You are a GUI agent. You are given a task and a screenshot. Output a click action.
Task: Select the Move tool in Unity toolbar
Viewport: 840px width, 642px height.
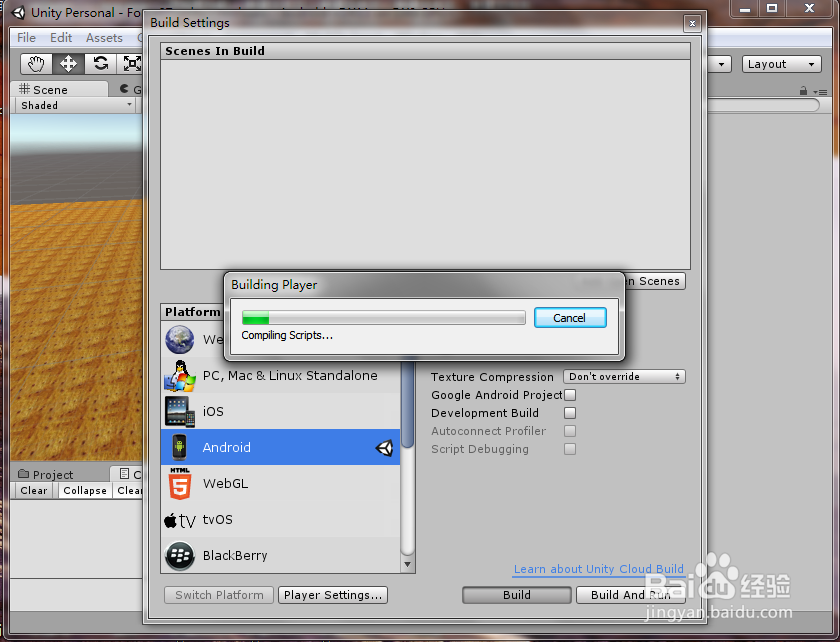tap(68, 64)
